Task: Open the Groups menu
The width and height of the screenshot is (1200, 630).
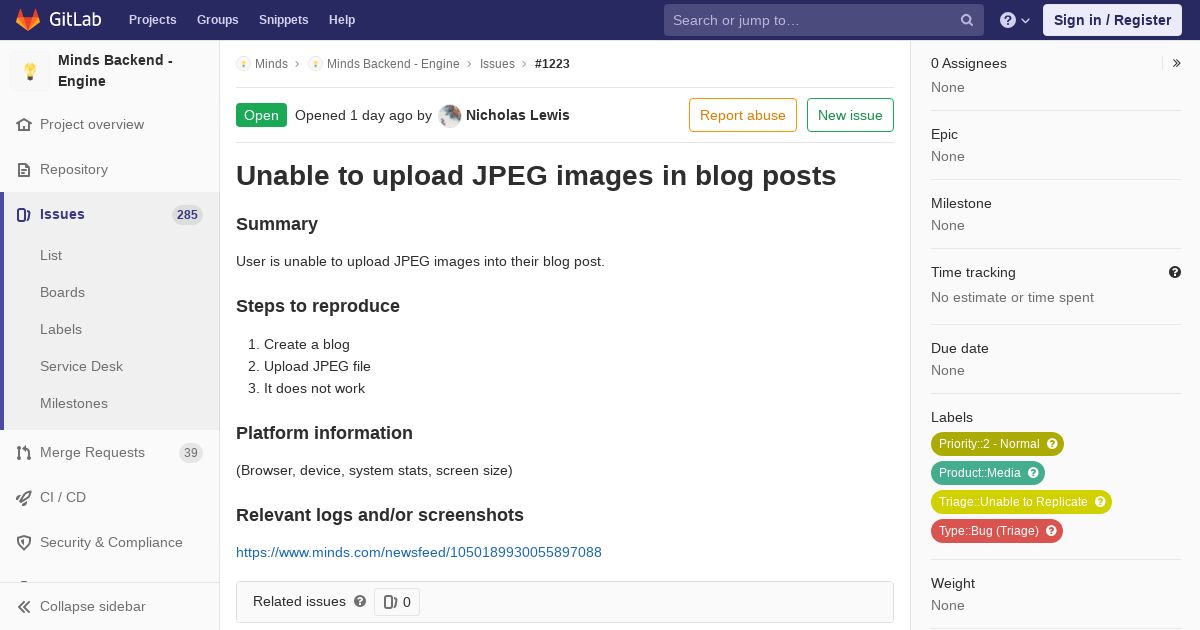Action: point(218,20)
